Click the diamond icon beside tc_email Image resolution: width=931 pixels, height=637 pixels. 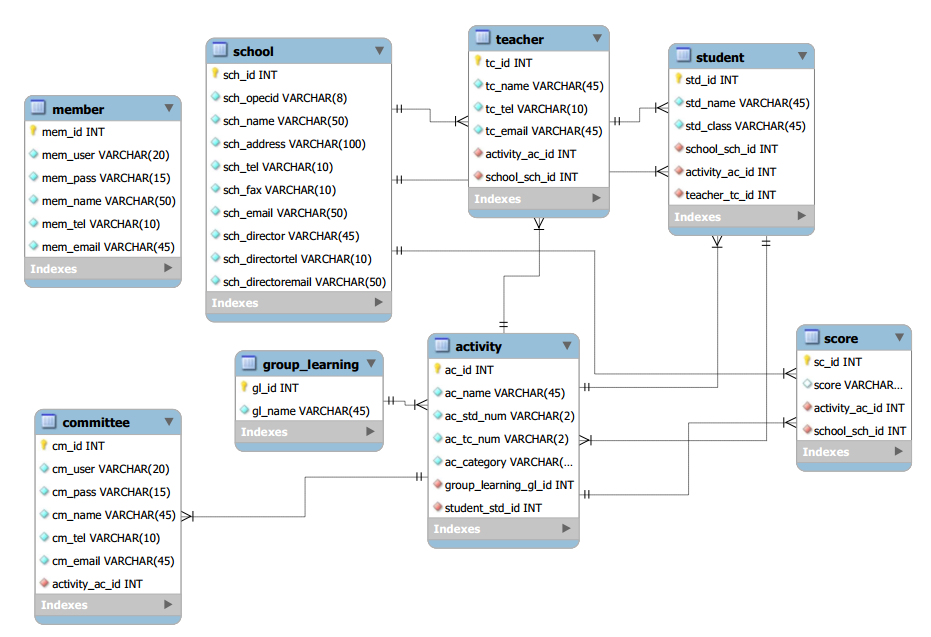tap(479, 129)
